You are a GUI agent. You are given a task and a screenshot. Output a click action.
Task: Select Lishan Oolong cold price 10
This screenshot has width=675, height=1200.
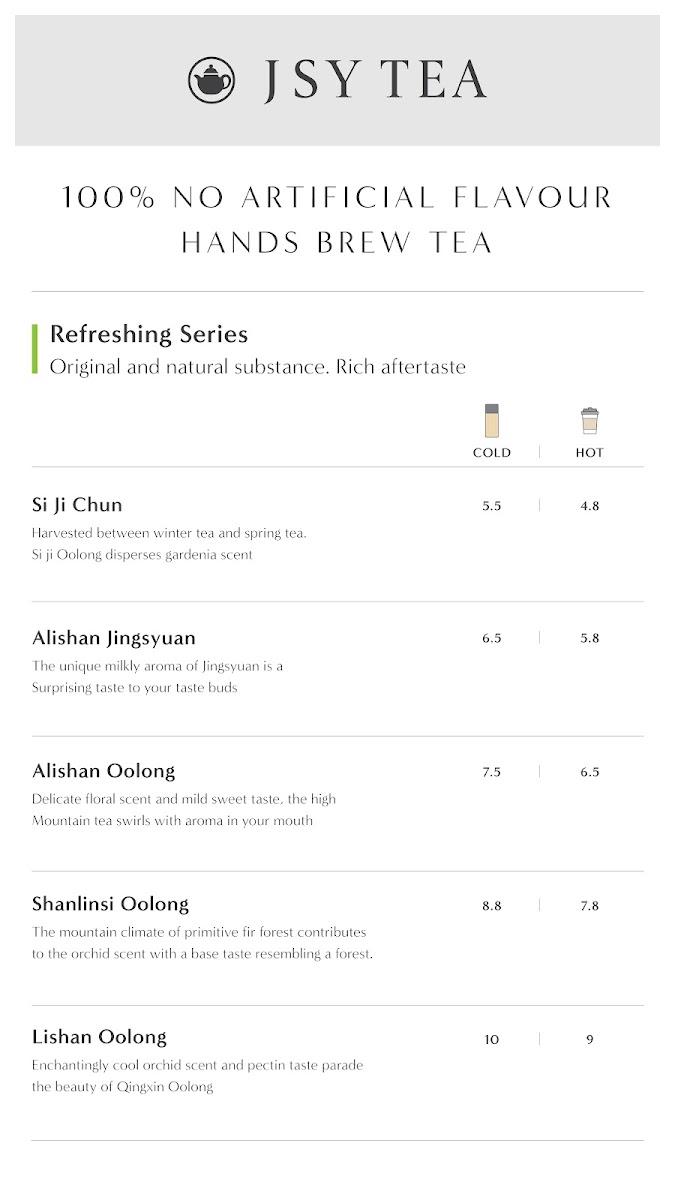[491, 1040]
